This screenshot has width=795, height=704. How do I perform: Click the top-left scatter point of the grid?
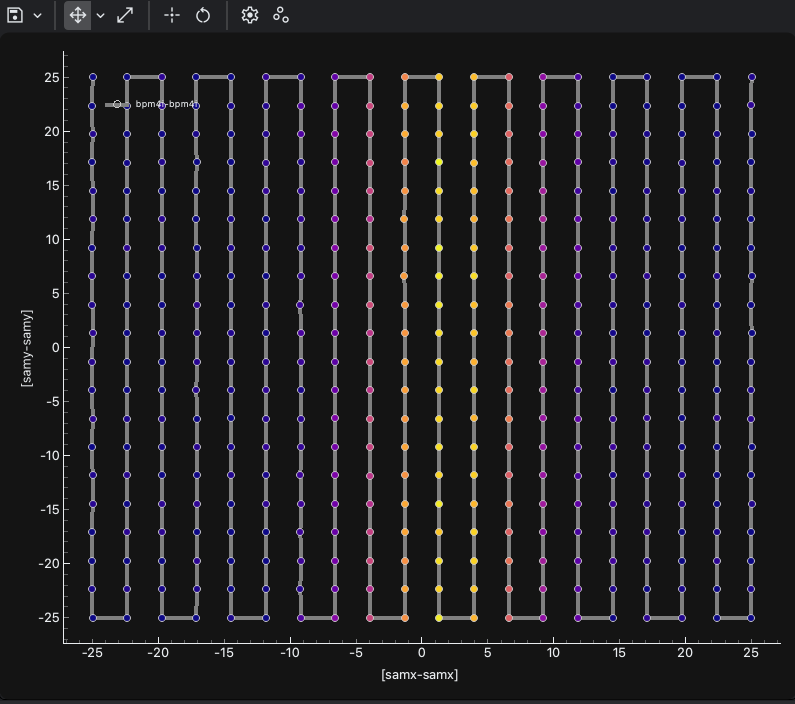93,76
